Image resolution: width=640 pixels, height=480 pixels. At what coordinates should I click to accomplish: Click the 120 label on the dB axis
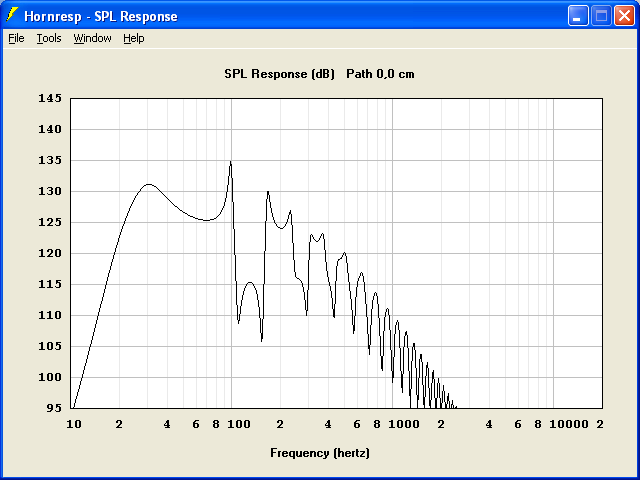pyautogui.click(x=50, y=254)
